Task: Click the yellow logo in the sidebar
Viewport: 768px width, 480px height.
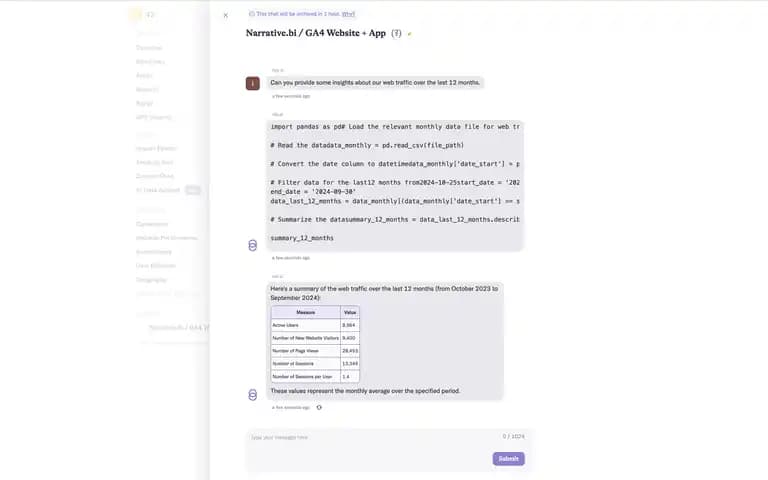Action: tap(135, 15)
